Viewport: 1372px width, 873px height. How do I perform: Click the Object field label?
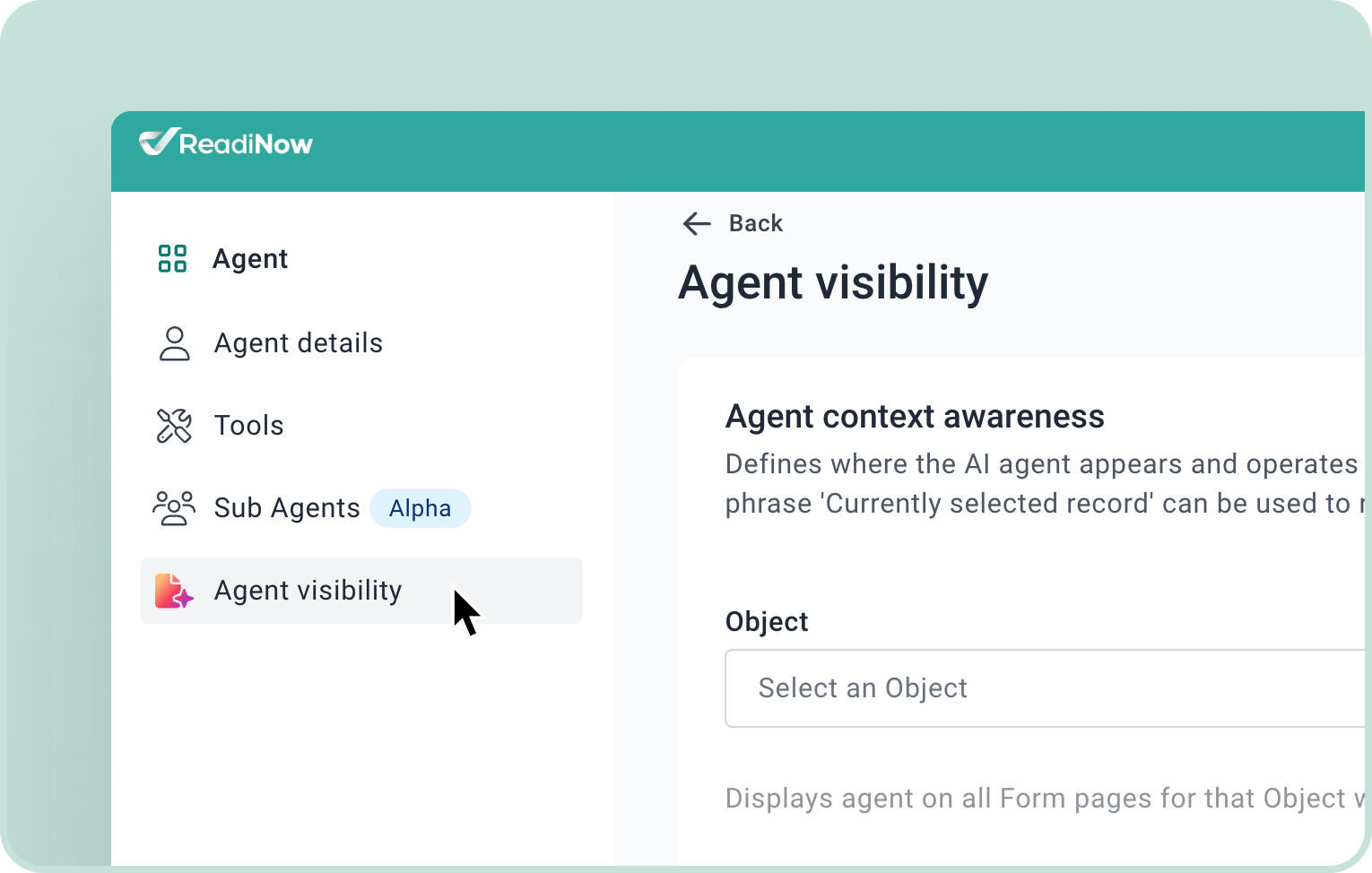click(767, 622)
